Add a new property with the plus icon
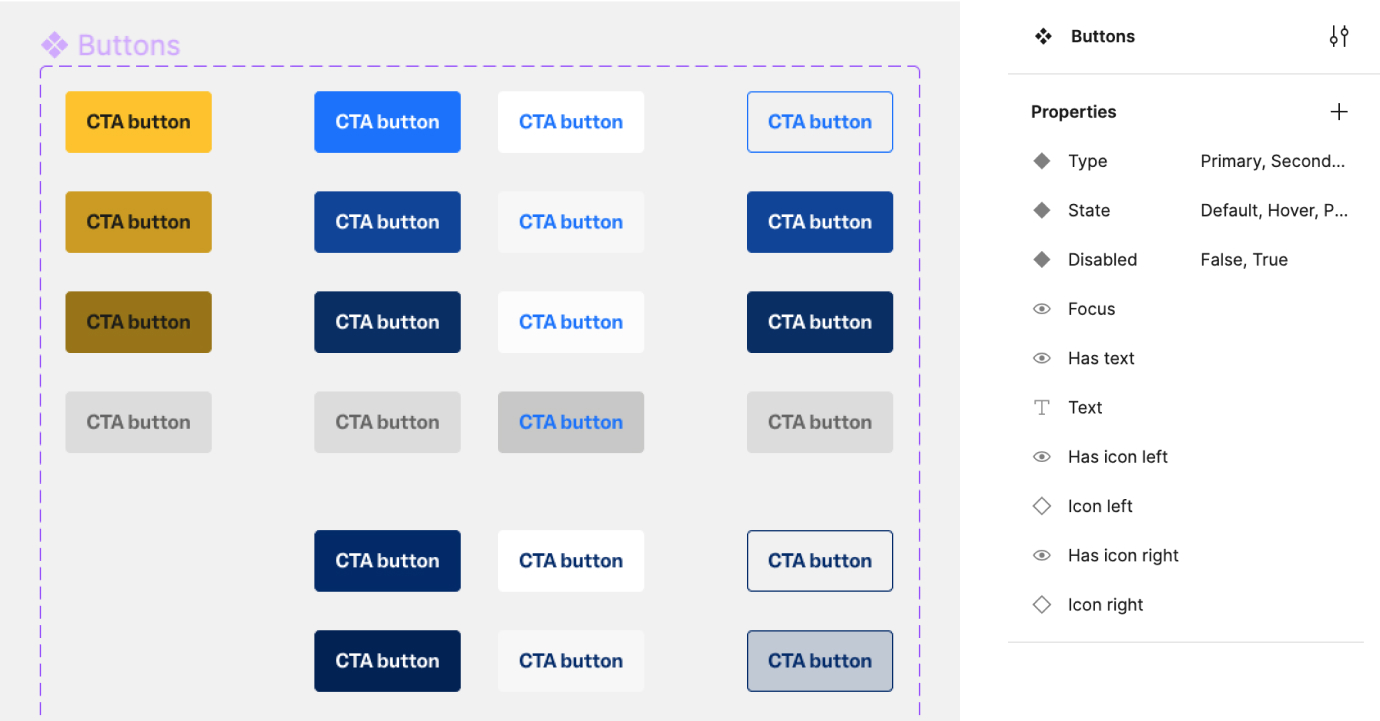The height and width of the screenshot is (721, 1380). coord(1339,112)
